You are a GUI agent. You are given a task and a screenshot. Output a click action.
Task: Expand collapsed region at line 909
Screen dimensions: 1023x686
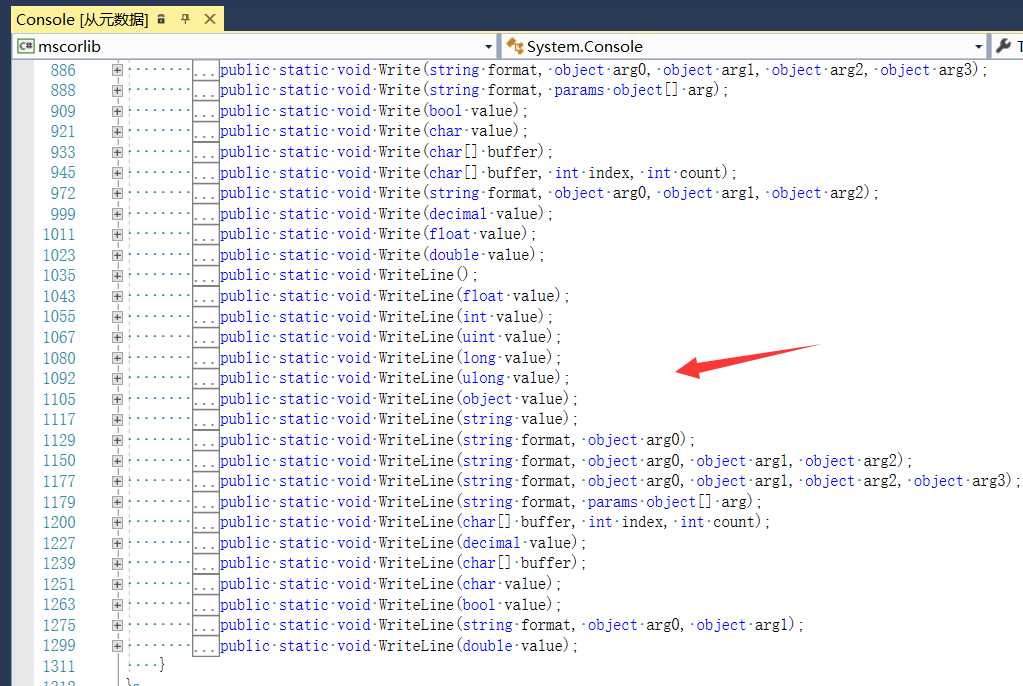(117, 111)
